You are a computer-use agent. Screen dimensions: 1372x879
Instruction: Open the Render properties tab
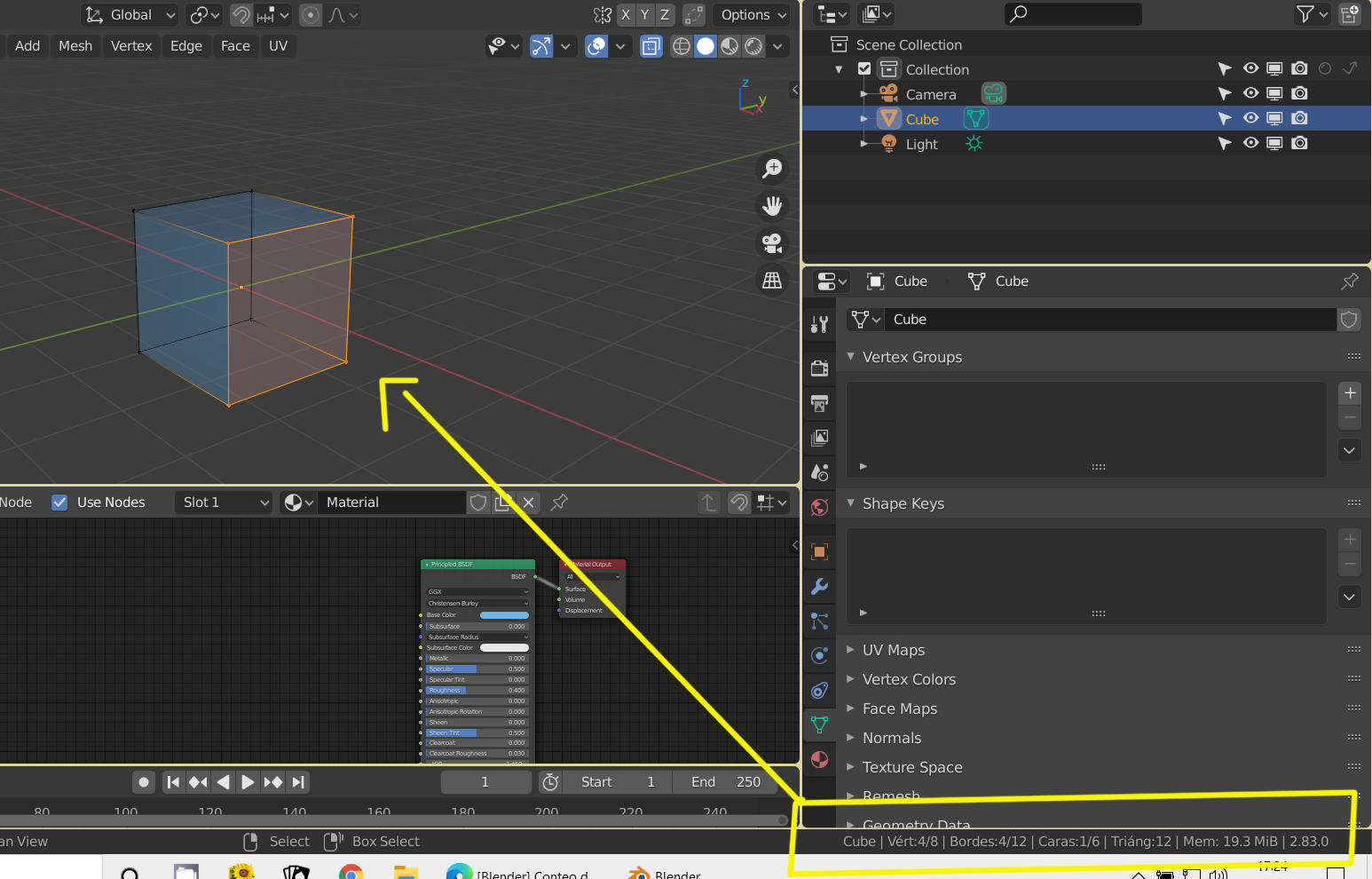click(x=820, y=368)
